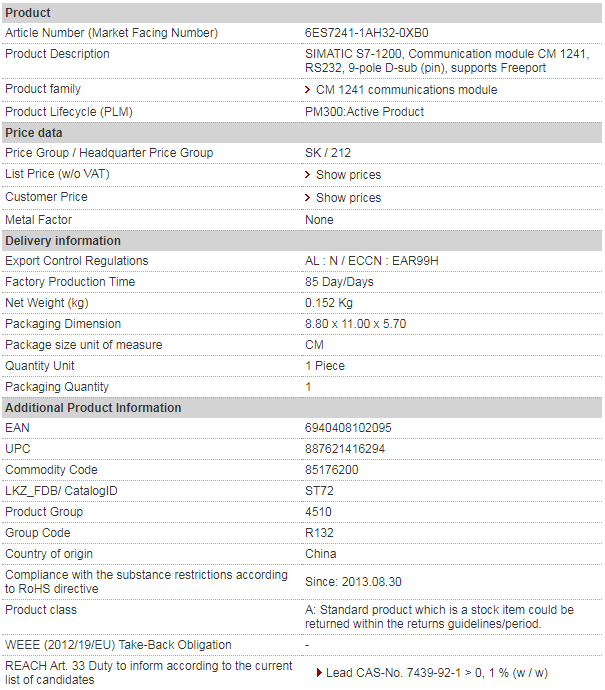The height and width of the screenshot is (690, 605).
Task: Select the Delivery information section header
Action: click(x=302, y=241)
